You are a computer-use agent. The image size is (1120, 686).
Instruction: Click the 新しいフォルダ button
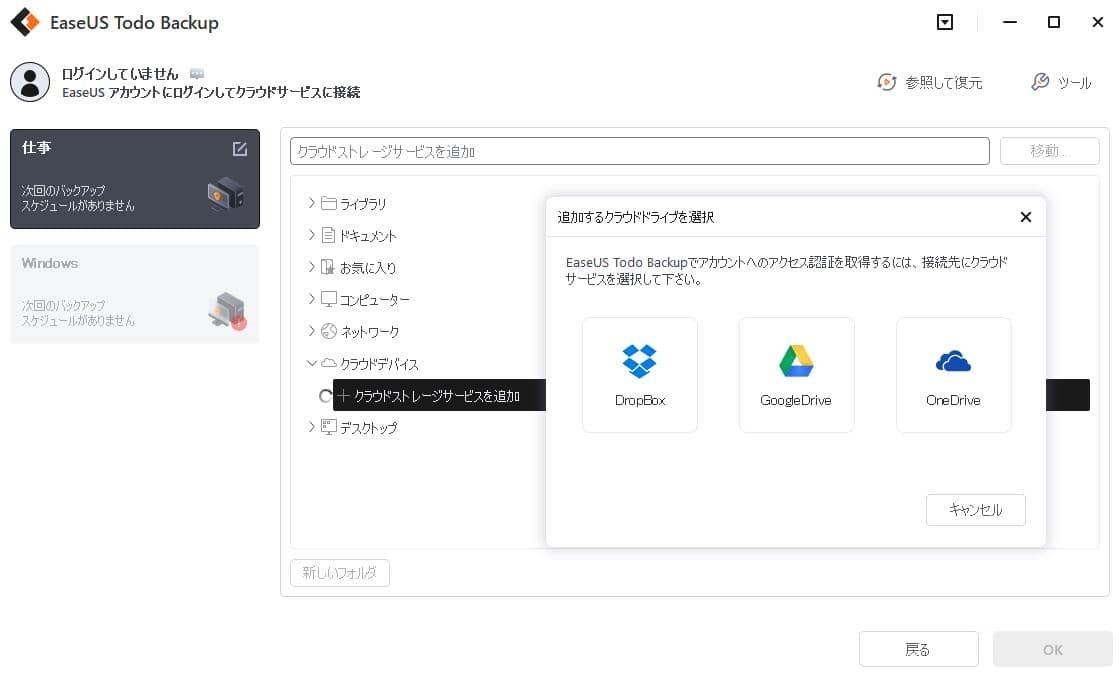pyautogui.click(x=339, y=573)
